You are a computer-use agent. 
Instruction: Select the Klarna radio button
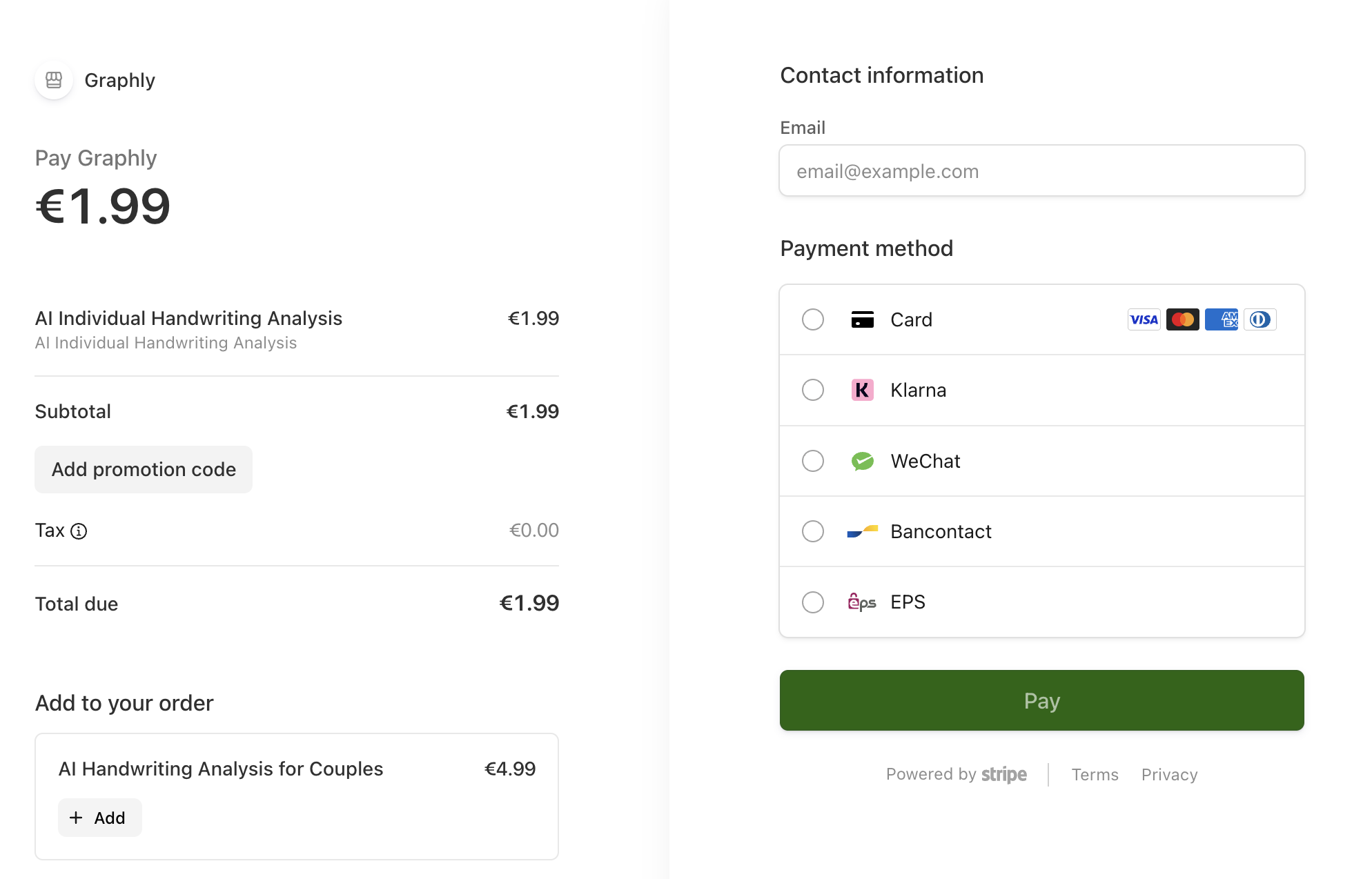[813, 390]
